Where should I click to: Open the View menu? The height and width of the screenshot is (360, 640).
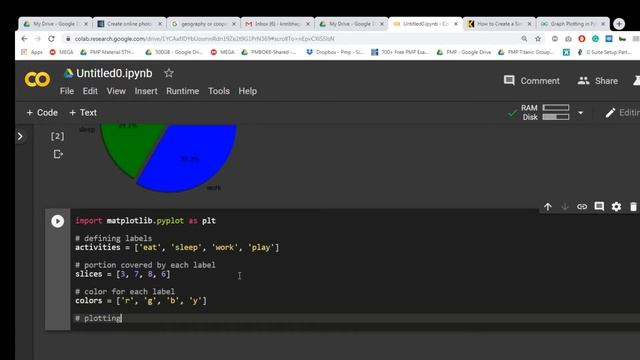116,91
